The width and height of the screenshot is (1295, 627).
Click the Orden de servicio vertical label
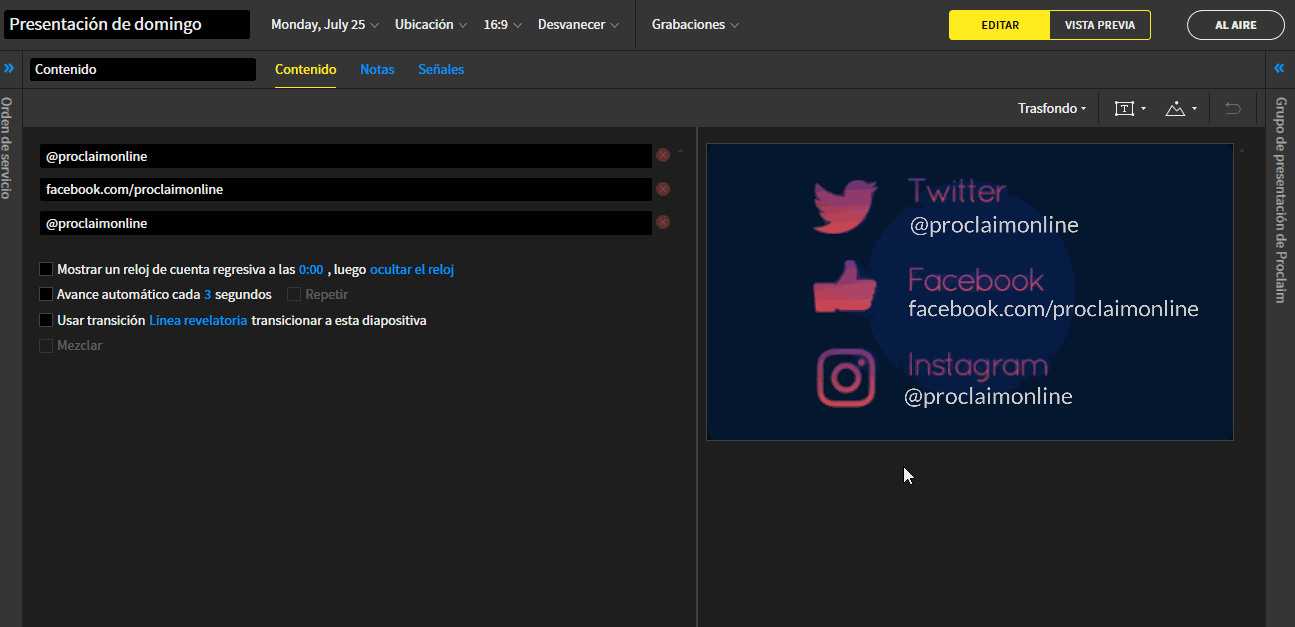click(x=7, y=148)
